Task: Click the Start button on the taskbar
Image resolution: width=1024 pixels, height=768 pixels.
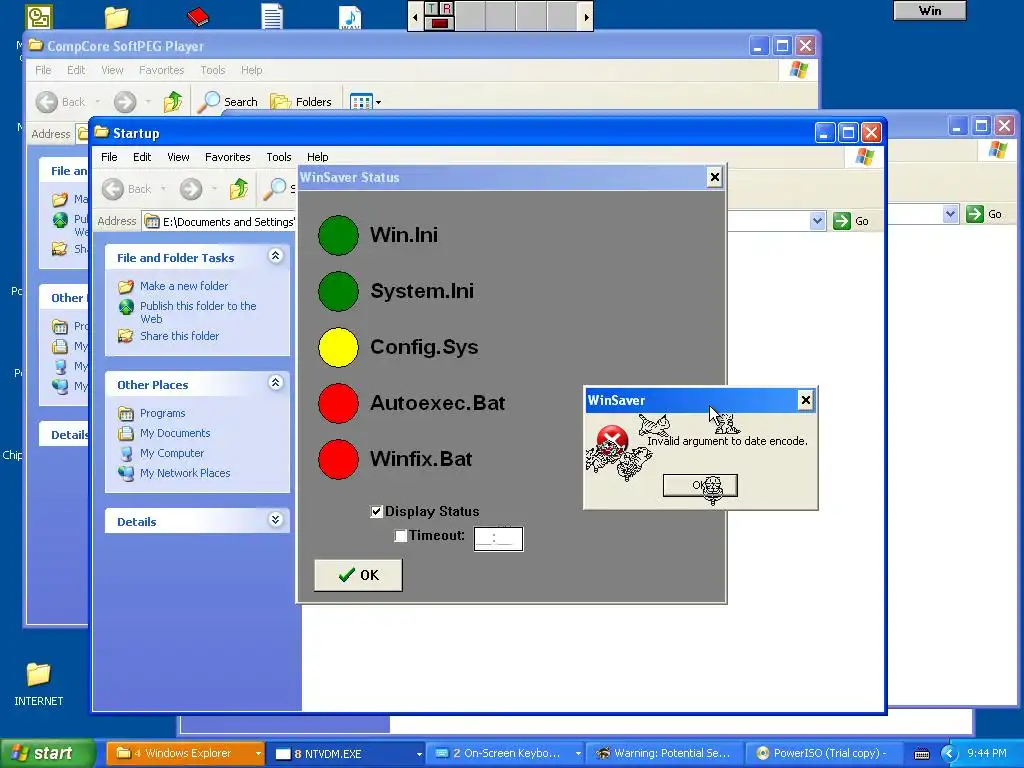Action: point(47,754)
